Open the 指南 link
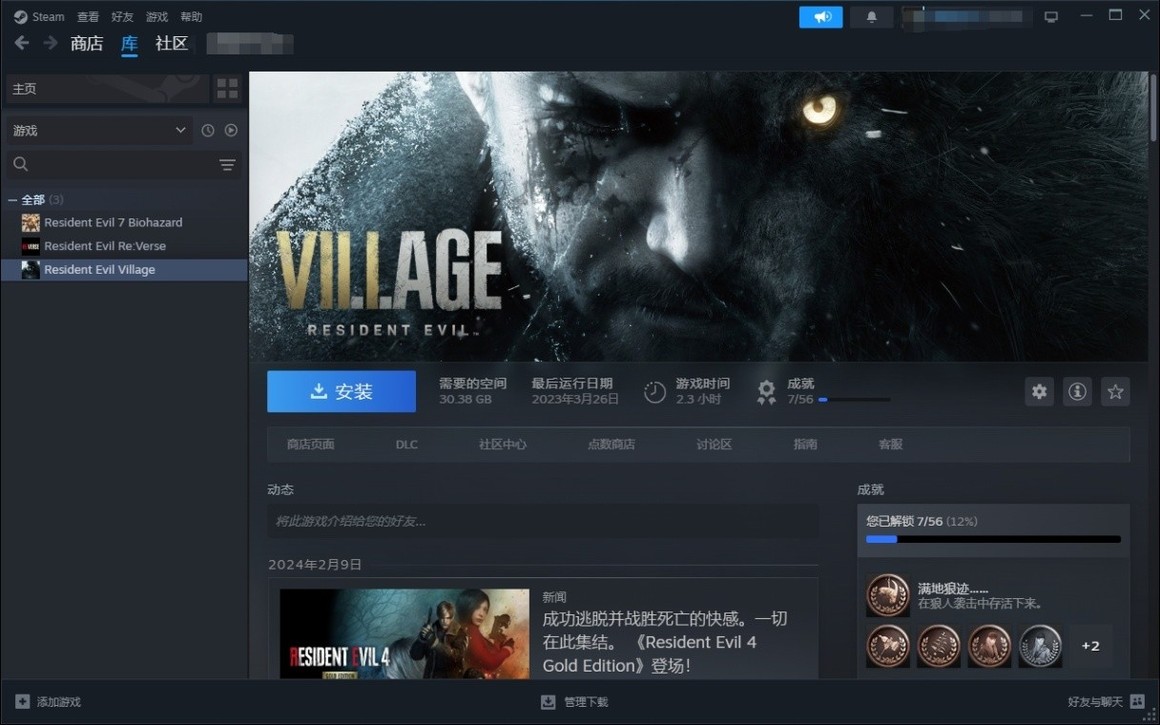This screenshot has width=1160, height=725. 805,444
